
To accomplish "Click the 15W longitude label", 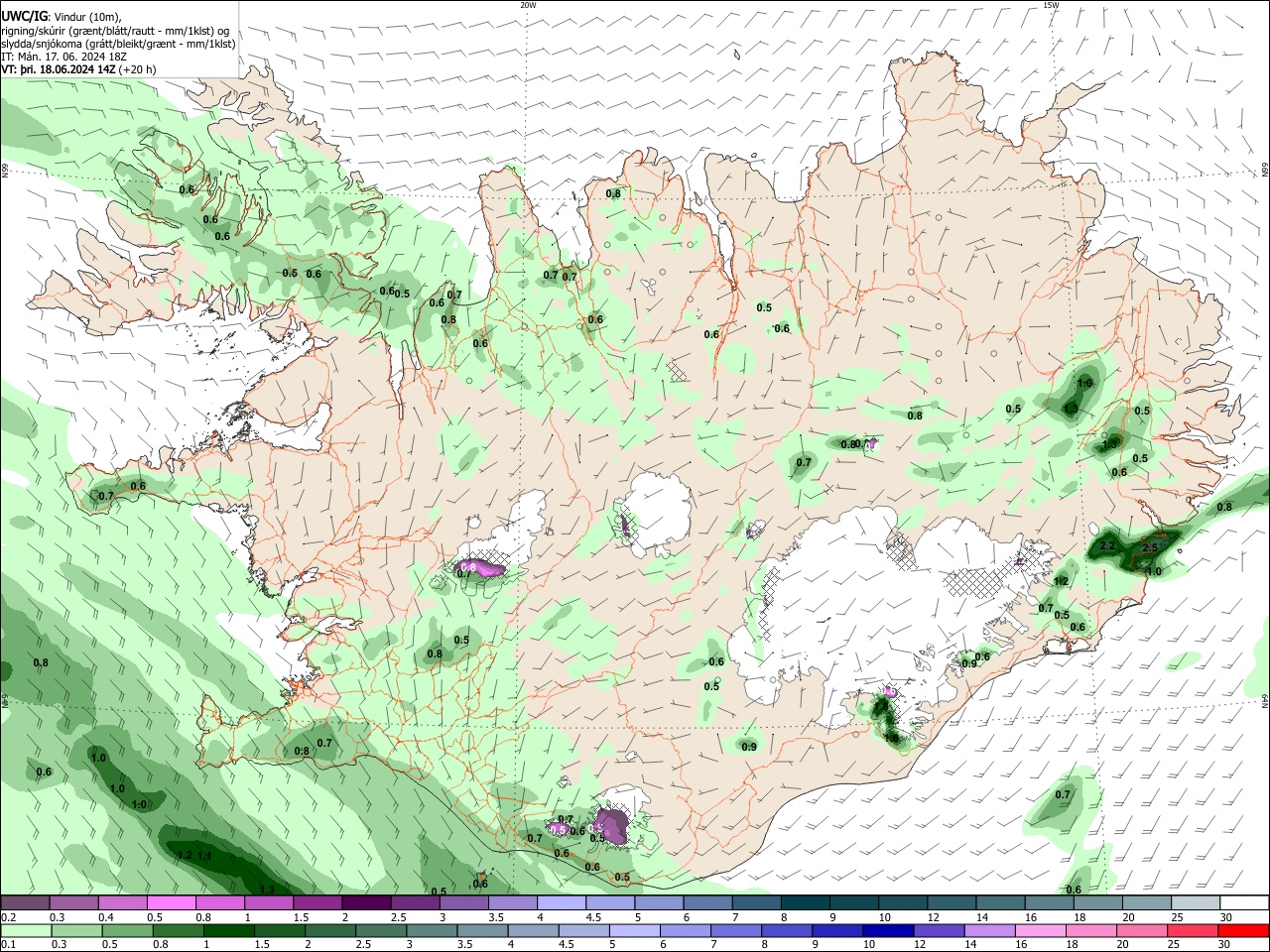I will click(1051, 5).
